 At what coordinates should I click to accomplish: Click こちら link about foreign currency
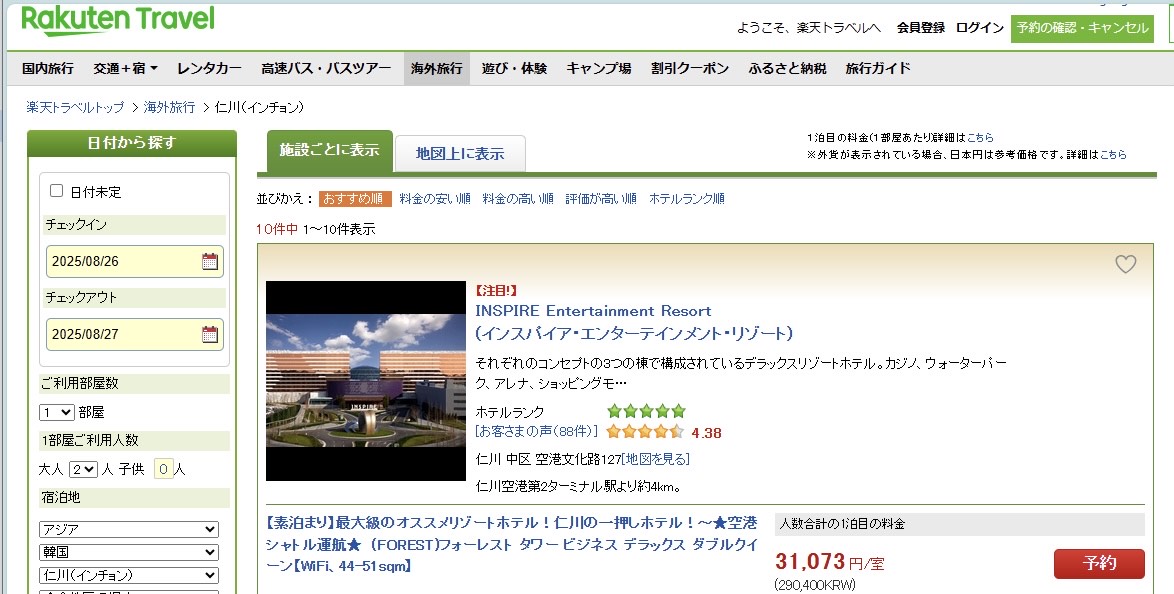(1113, 154)
